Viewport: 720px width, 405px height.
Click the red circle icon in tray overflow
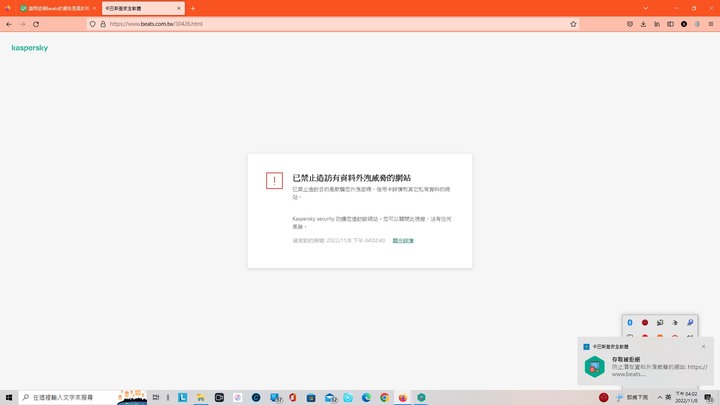pos(645,323)
